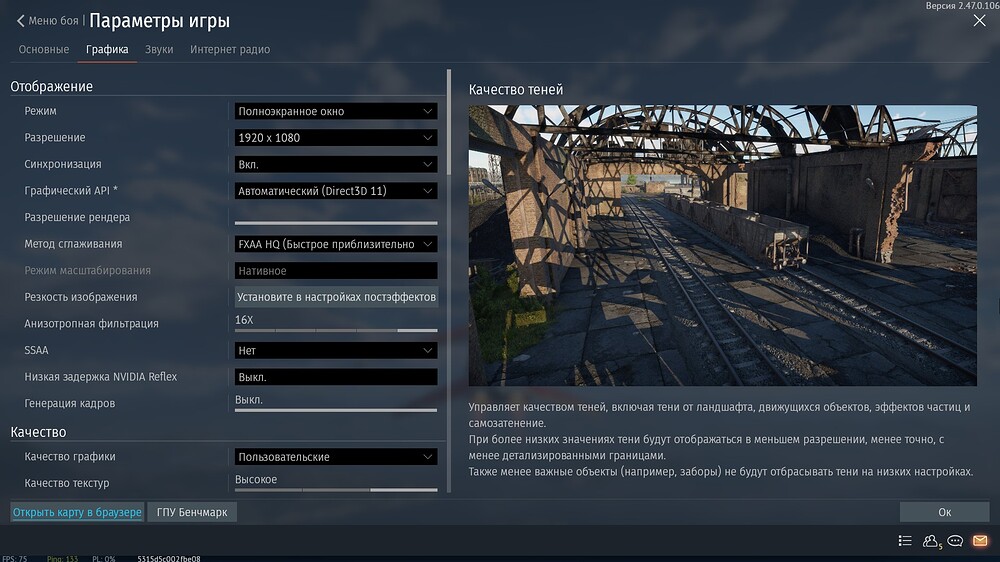Open the contacts/friends icon
Viewport: 1000px width, 562px height.
(x=931, y=542)
